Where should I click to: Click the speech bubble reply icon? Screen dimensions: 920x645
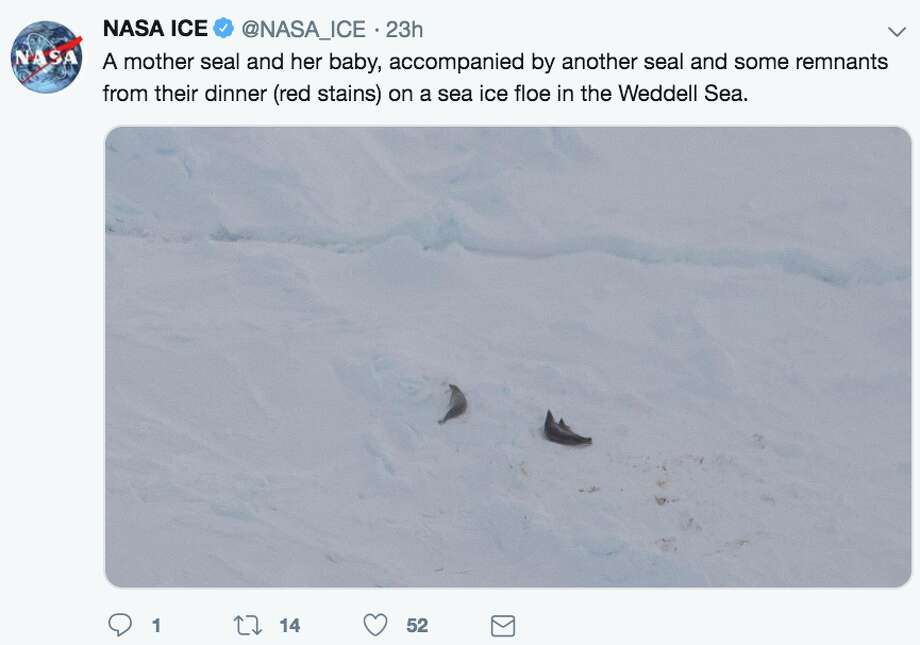[x=120, y=624]
